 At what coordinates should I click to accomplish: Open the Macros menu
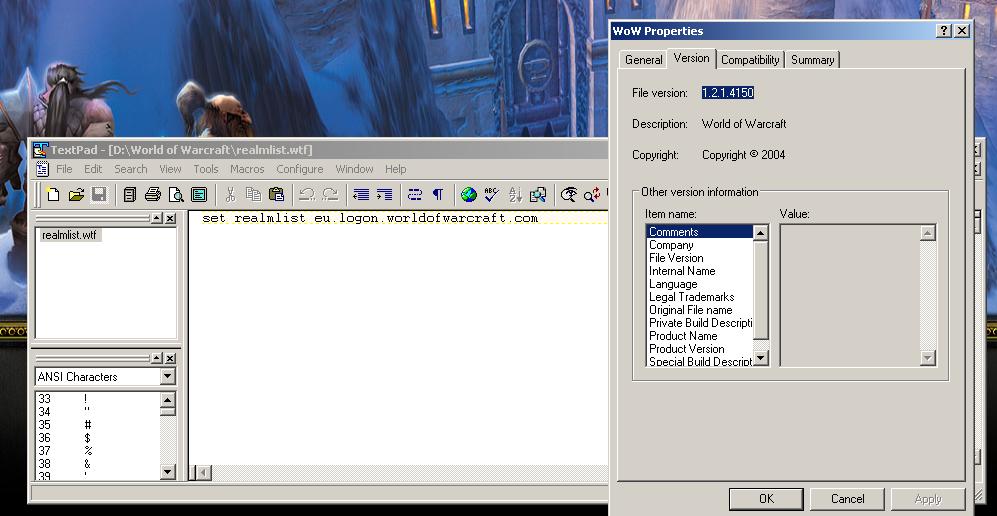(247, 169)
